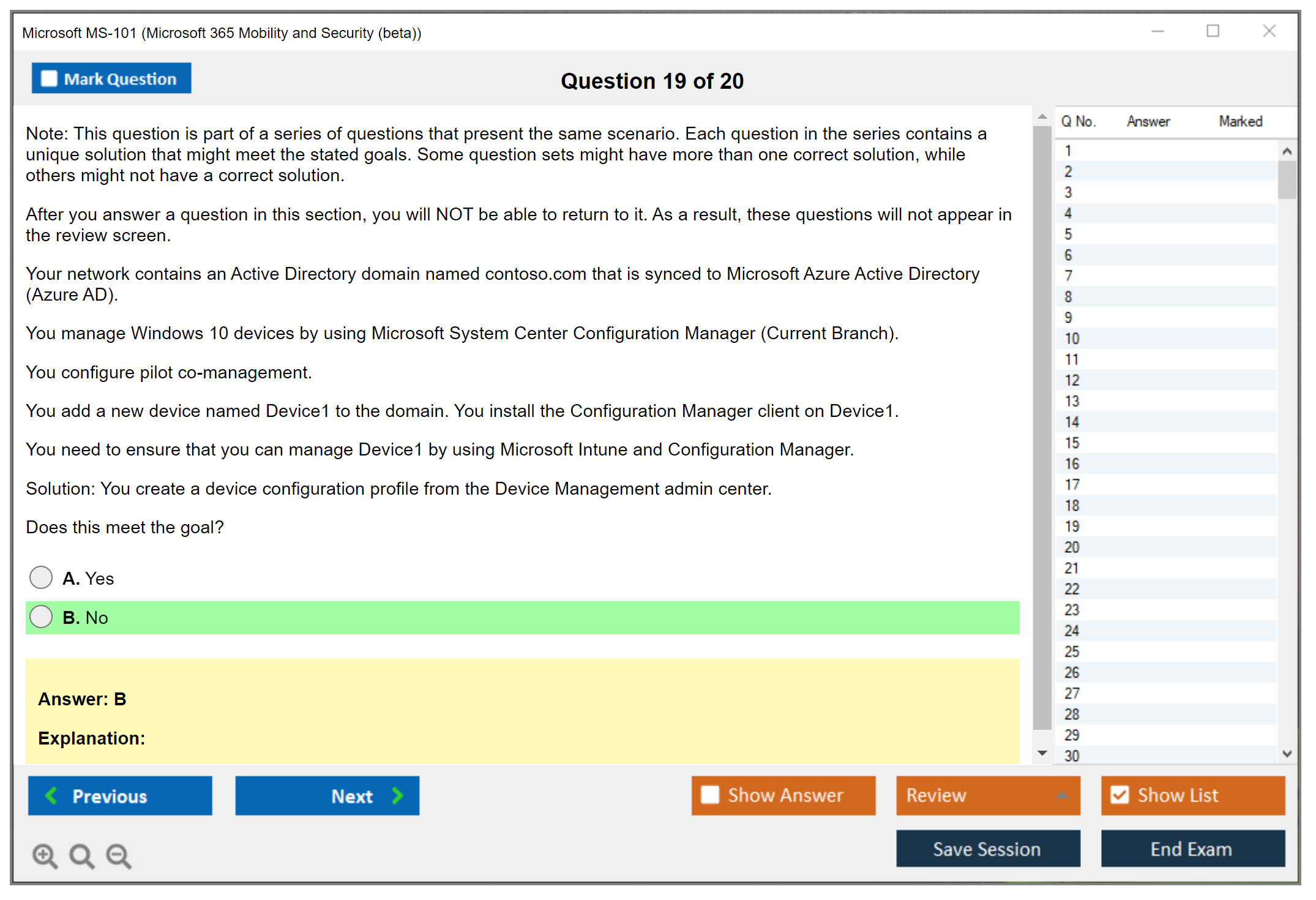Click the green right arrow on Next
This screenshot has width=1316, height=900.
397,795
